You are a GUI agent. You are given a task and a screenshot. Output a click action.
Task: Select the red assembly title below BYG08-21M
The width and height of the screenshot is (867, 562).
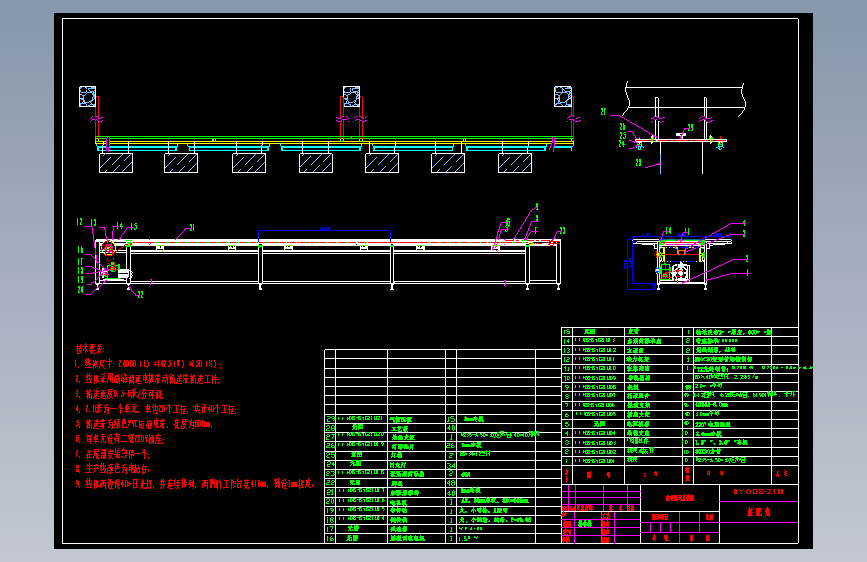click(x=759, y=512)
